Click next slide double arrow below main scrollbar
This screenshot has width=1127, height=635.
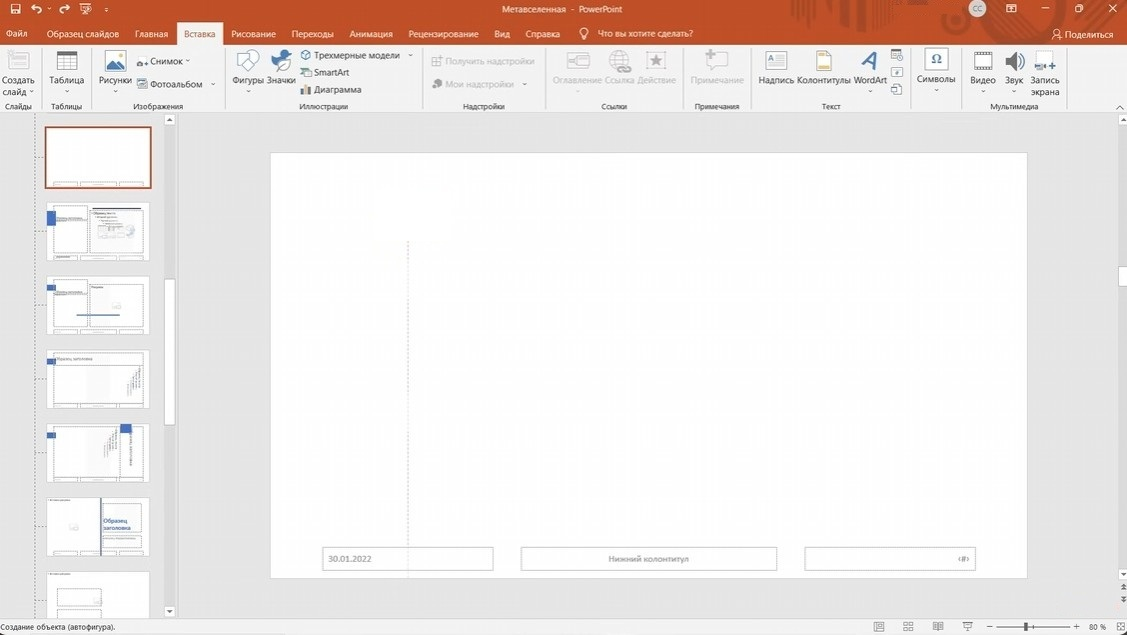[x=1123, y=598]
